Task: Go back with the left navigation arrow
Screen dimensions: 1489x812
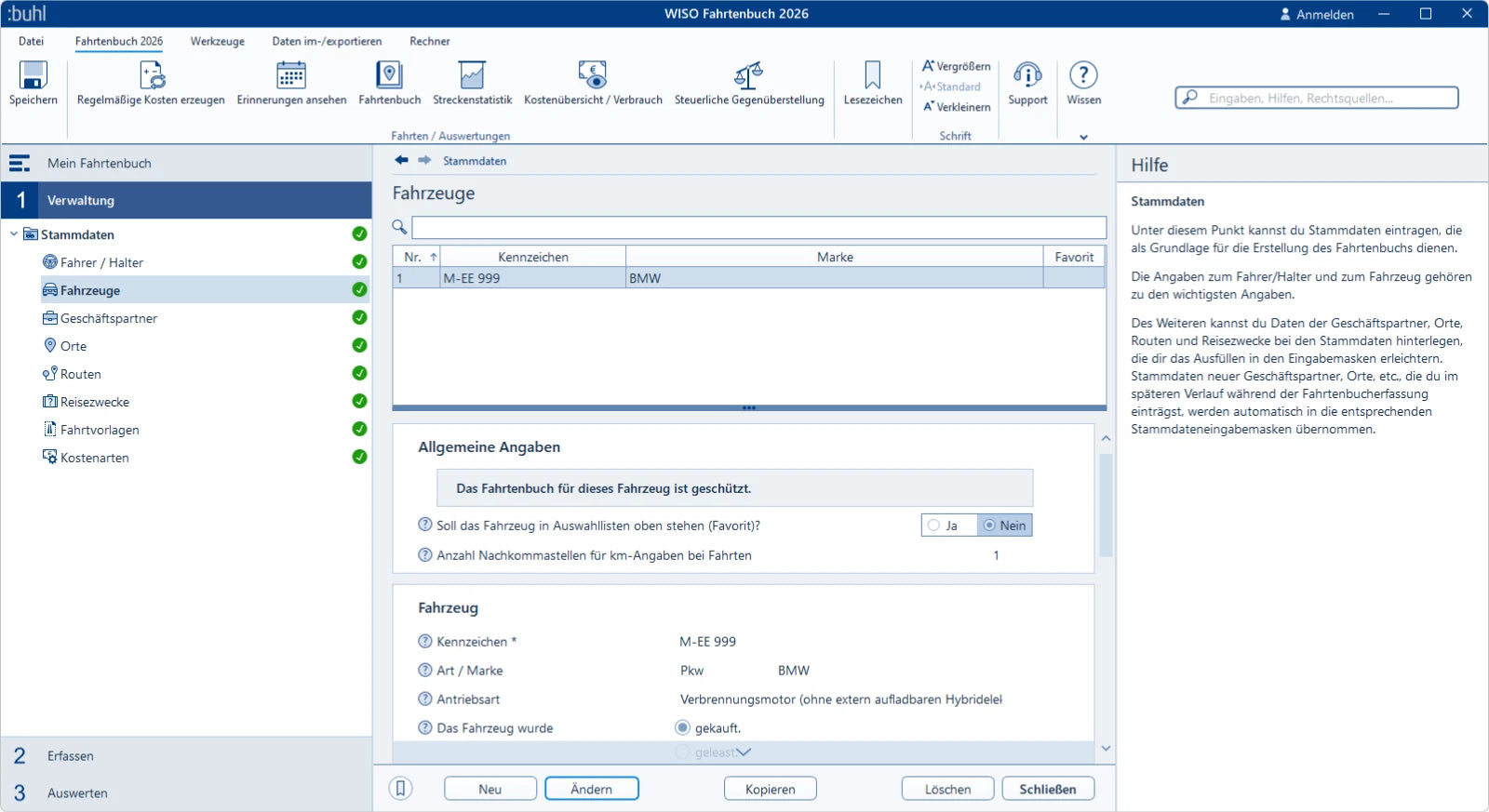Action: click(x=401, y=160)
